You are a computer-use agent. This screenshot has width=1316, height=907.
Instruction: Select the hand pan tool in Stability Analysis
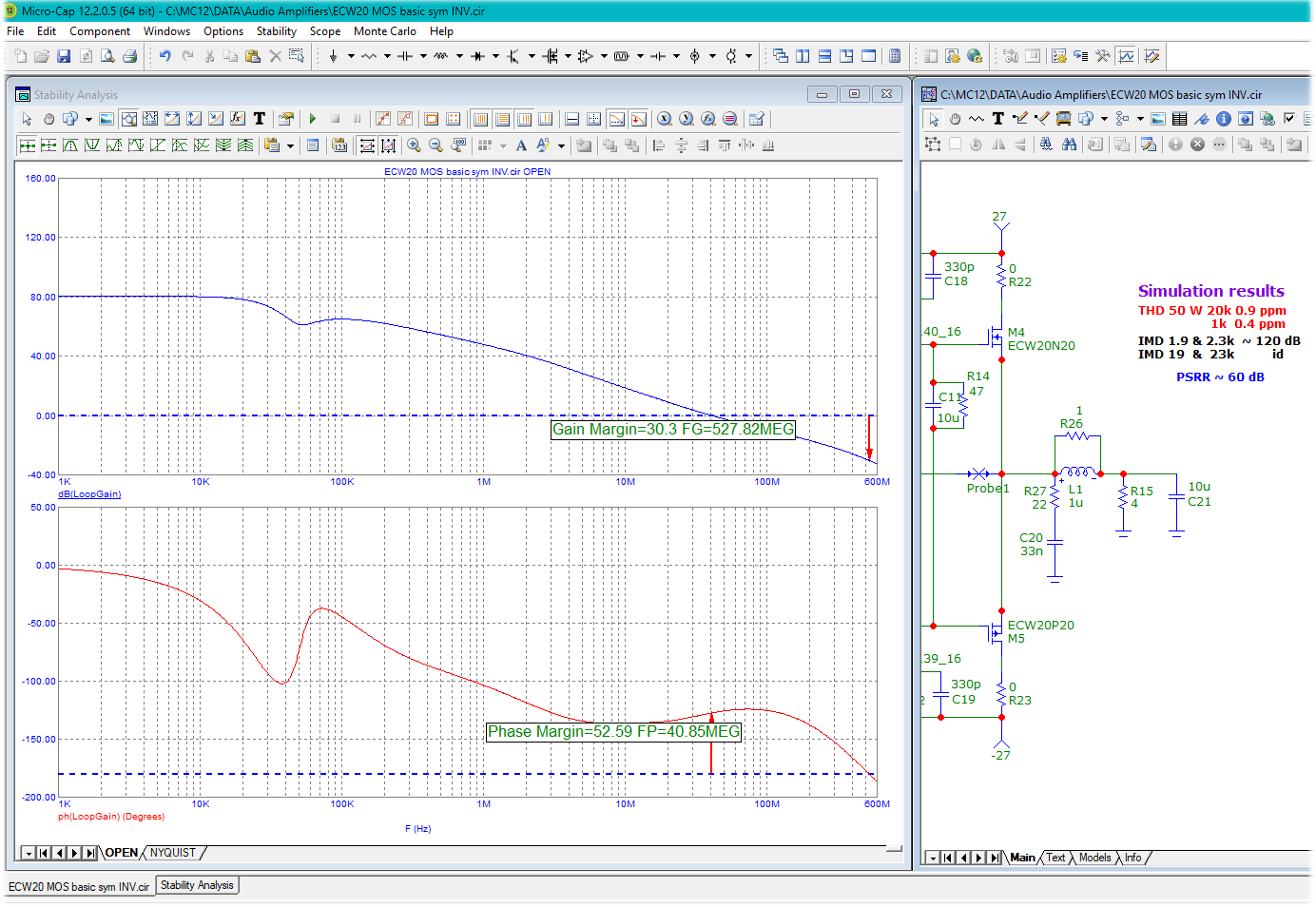point(48,119)
